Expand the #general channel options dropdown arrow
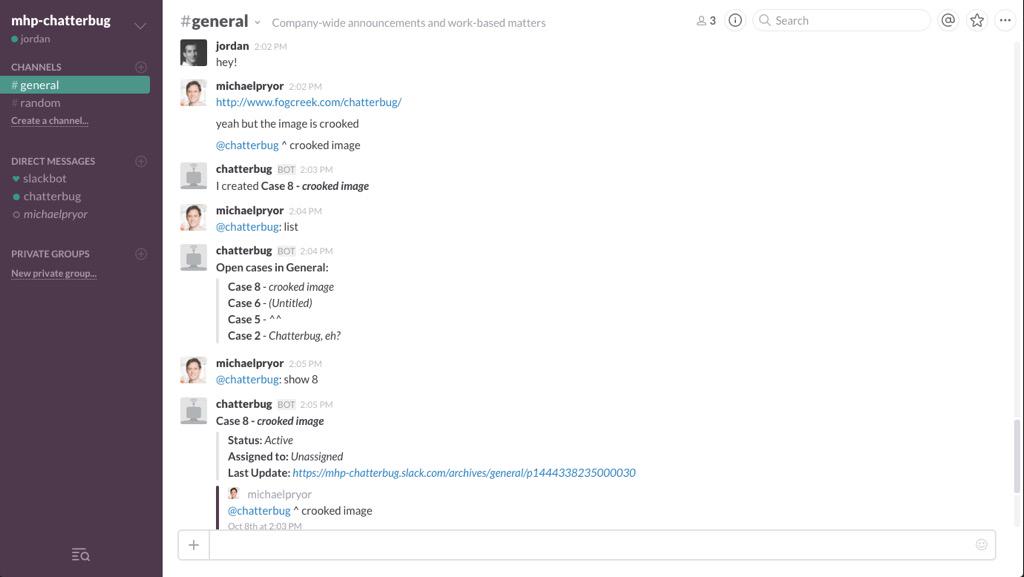The height and width of the screenshot is (577, 1024). [257, 23]
